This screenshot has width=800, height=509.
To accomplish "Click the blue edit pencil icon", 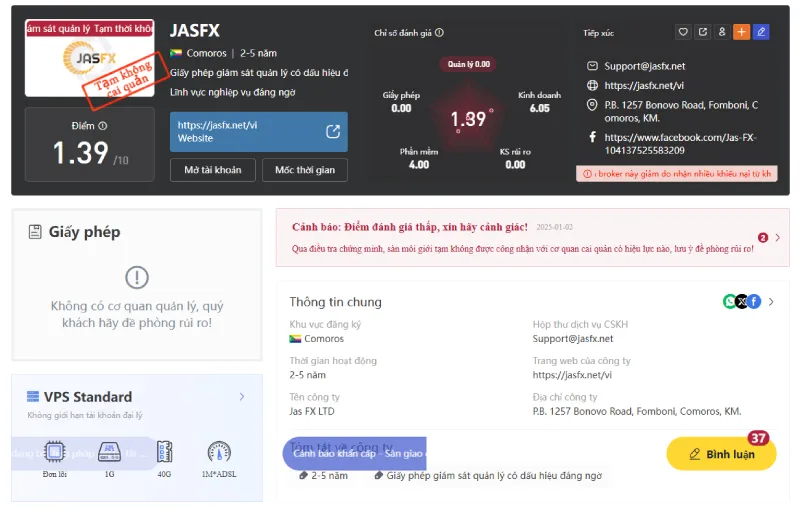I will coord(761,32).
